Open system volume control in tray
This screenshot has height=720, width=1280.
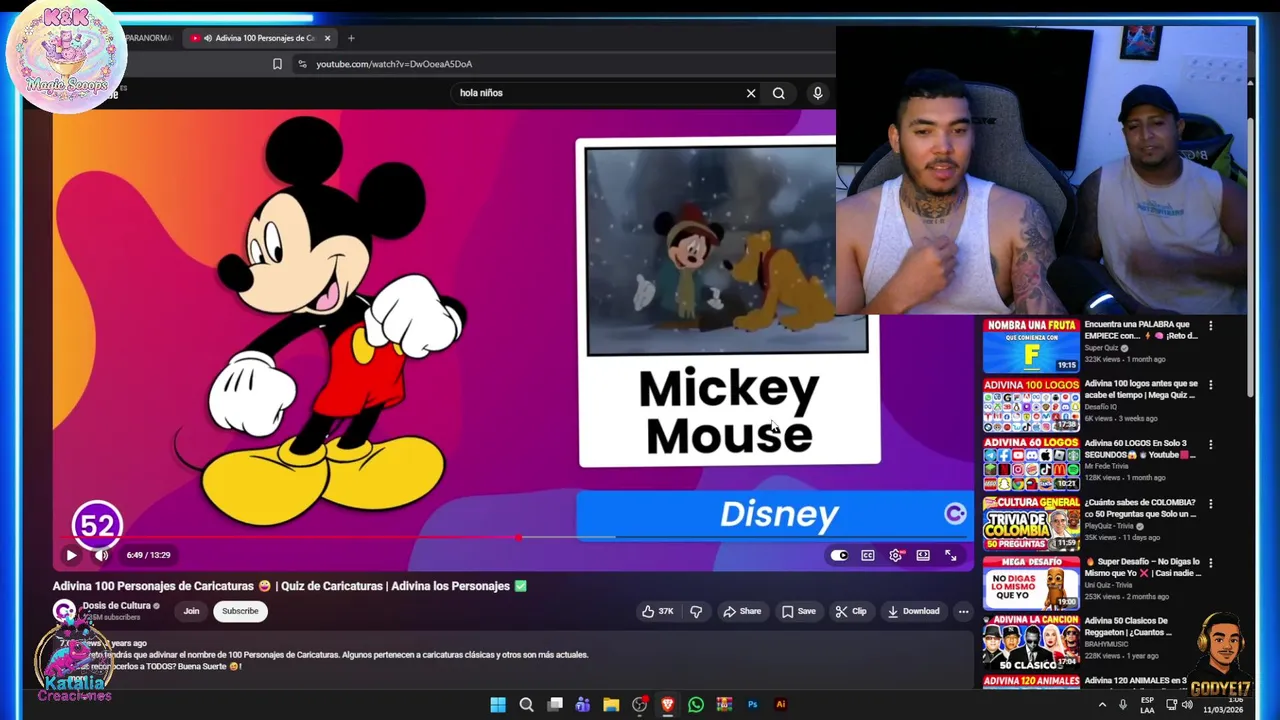point(1187,705)
